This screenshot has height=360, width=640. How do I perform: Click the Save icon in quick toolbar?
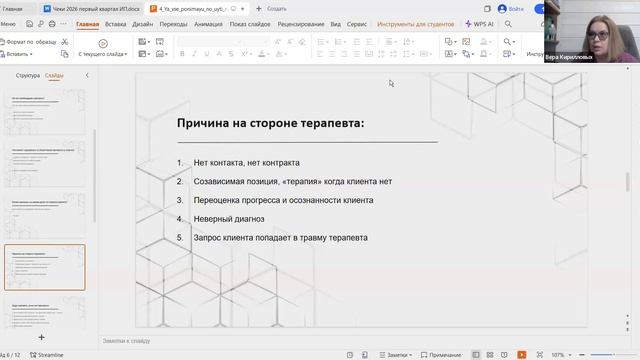[29, 24]
